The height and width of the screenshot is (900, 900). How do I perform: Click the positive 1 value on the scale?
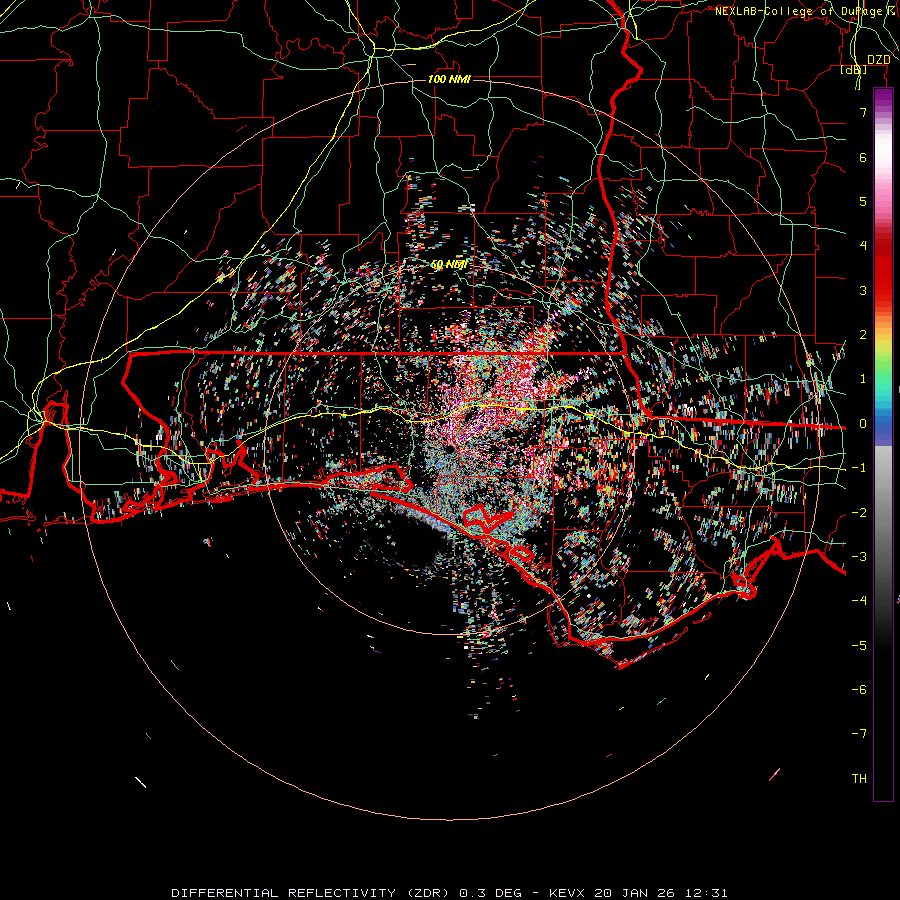(x=863, y=379)
